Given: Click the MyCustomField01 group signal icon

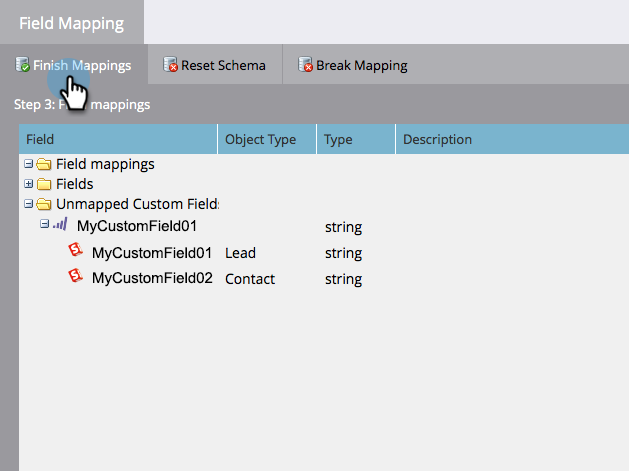Looking at the screenshot, I should (61, 226).
